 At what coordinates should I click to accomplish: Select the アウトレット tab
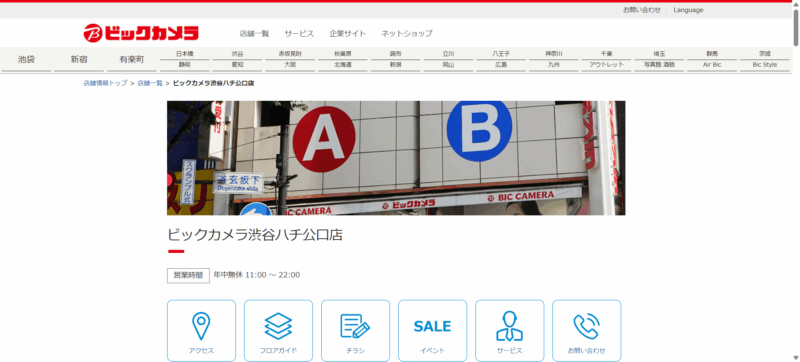pos(607,65)
